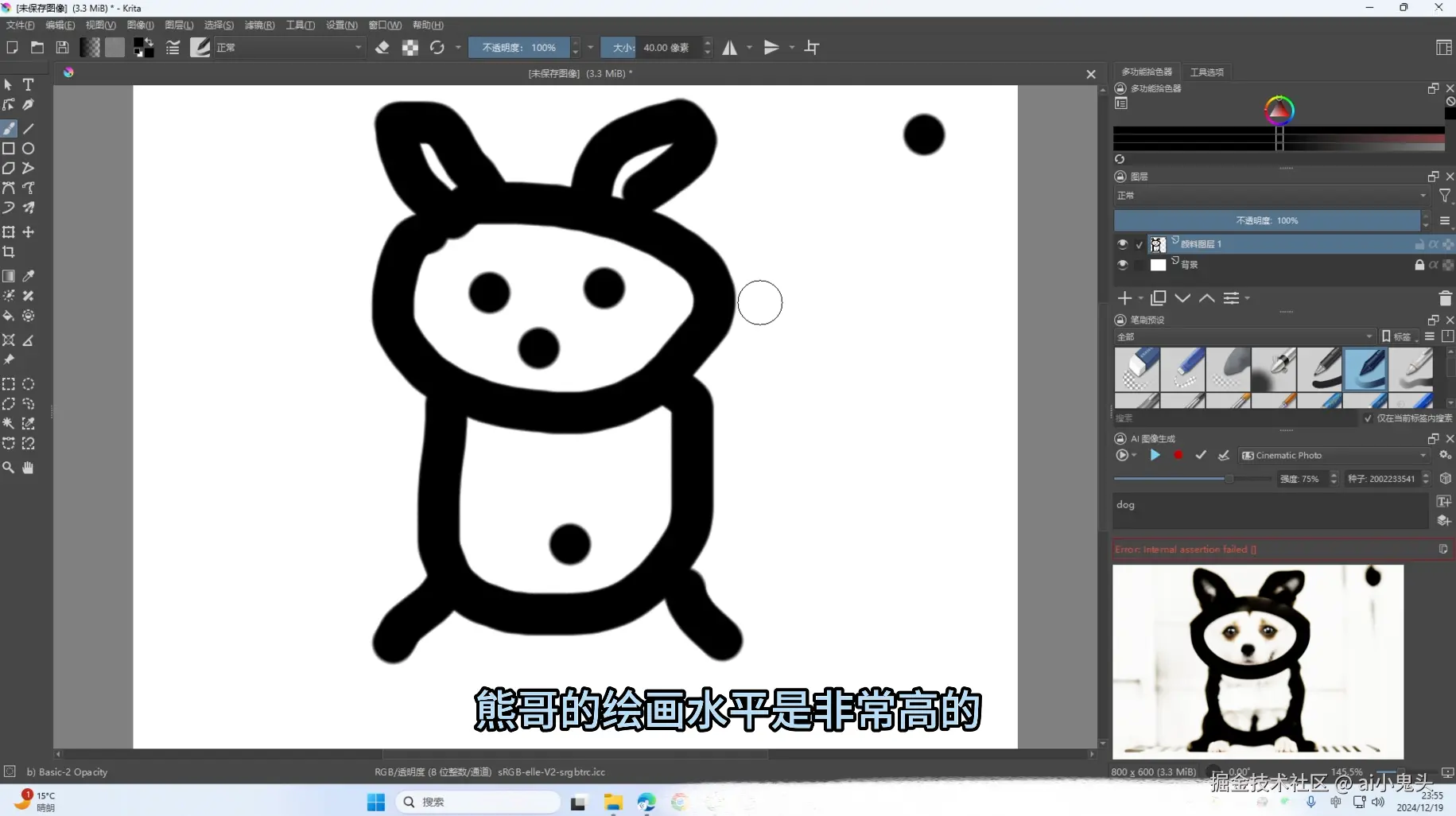This screenshot has height=816, width=1456.
Task: Expand the vertical mirror options arrow
Action: pos(791,48)
